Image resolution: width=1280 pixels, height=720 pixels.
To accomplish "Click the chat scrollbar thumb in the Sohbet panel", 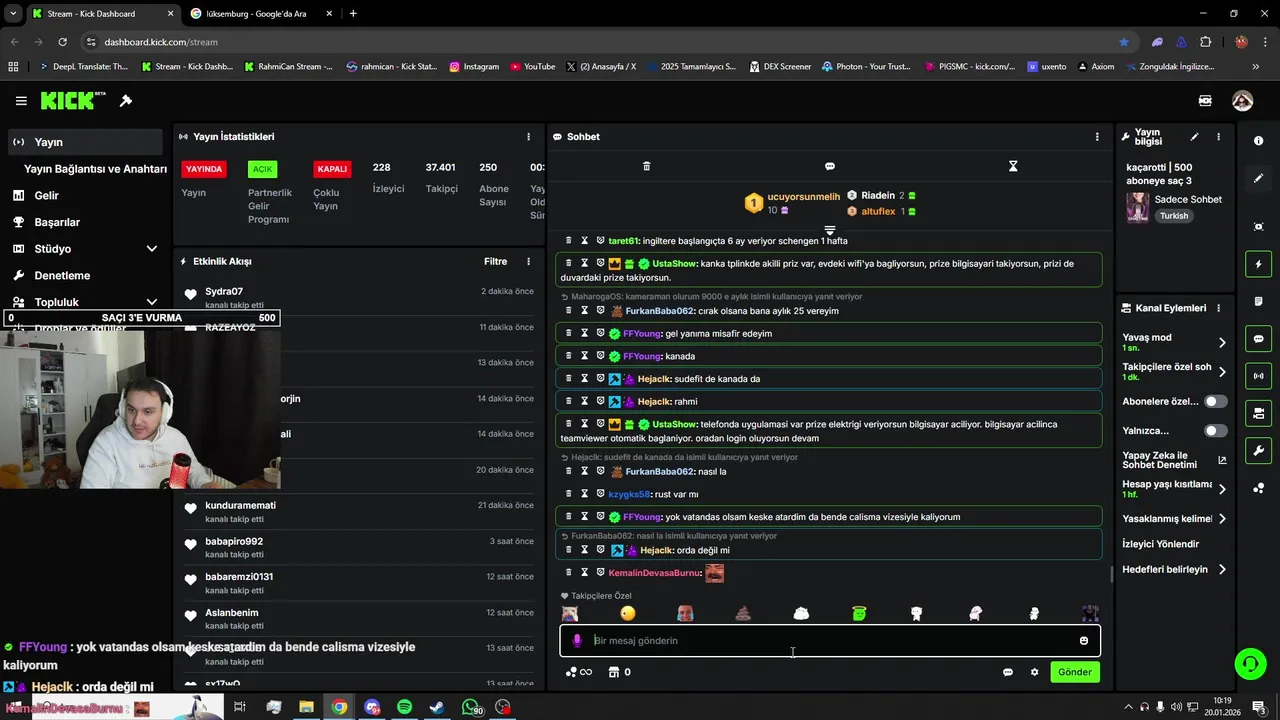I will click(1112, 574).
